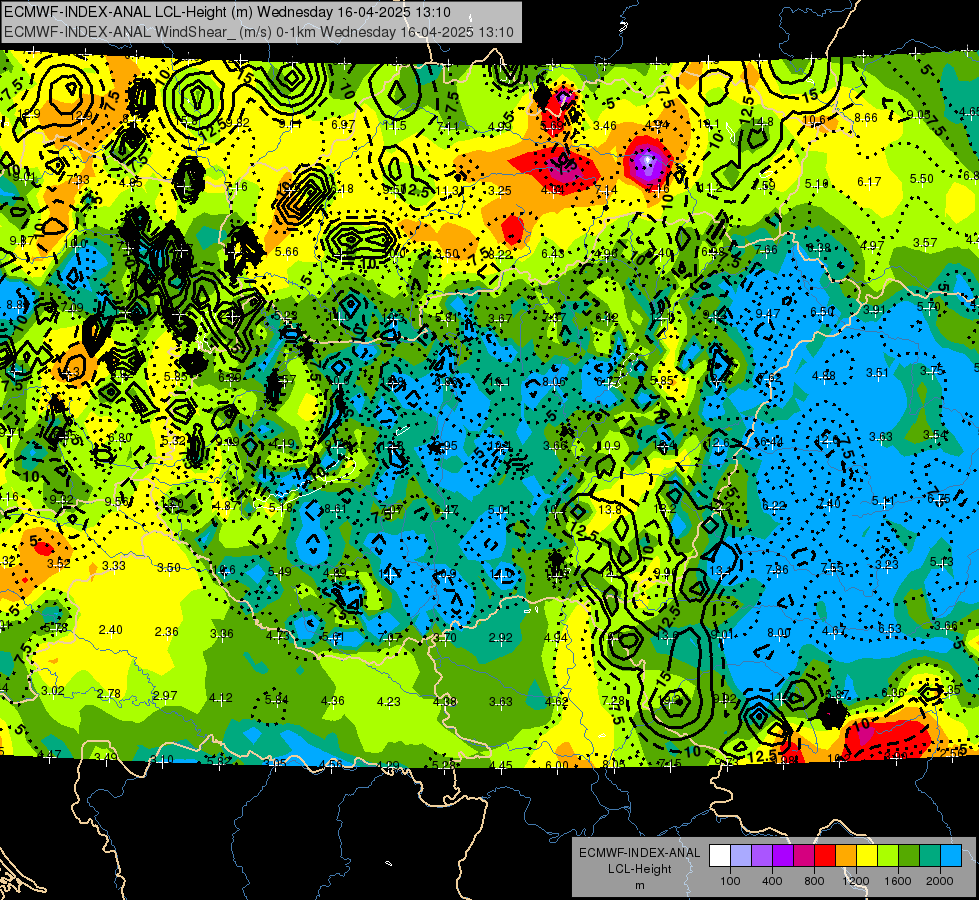Click the wind shear value '2.78'

coord(109,694)
